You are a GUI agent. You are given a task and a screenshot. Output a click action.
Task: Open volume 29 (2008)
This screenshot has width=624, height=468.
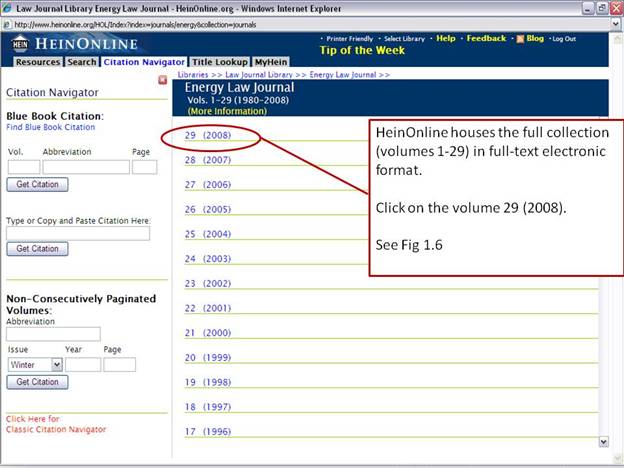(x=208, y=135)
